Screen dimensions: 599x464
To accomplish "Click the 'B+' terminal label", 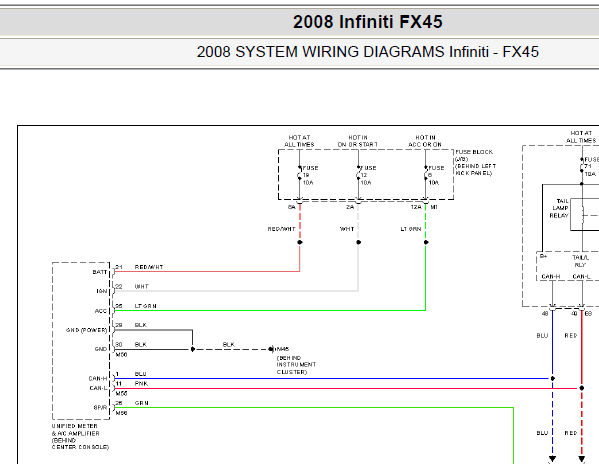I will pyautogui.click(x=543, y=256).
